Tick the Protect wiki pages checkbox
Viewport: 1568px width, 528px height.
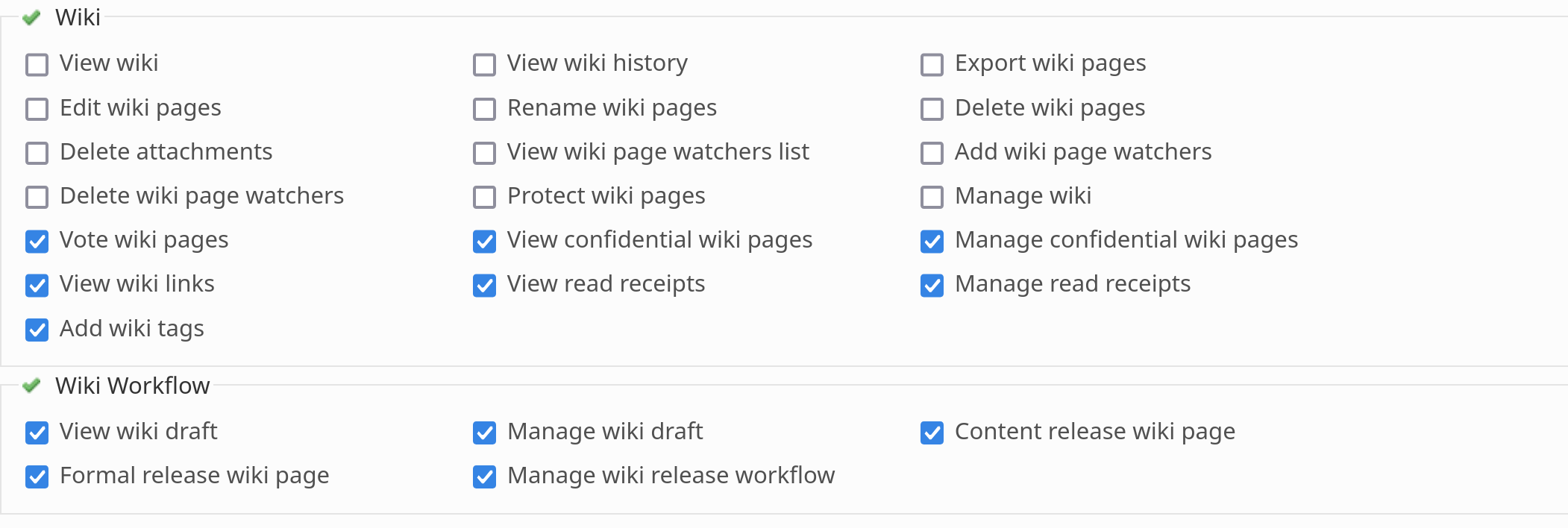pos(484,197)
